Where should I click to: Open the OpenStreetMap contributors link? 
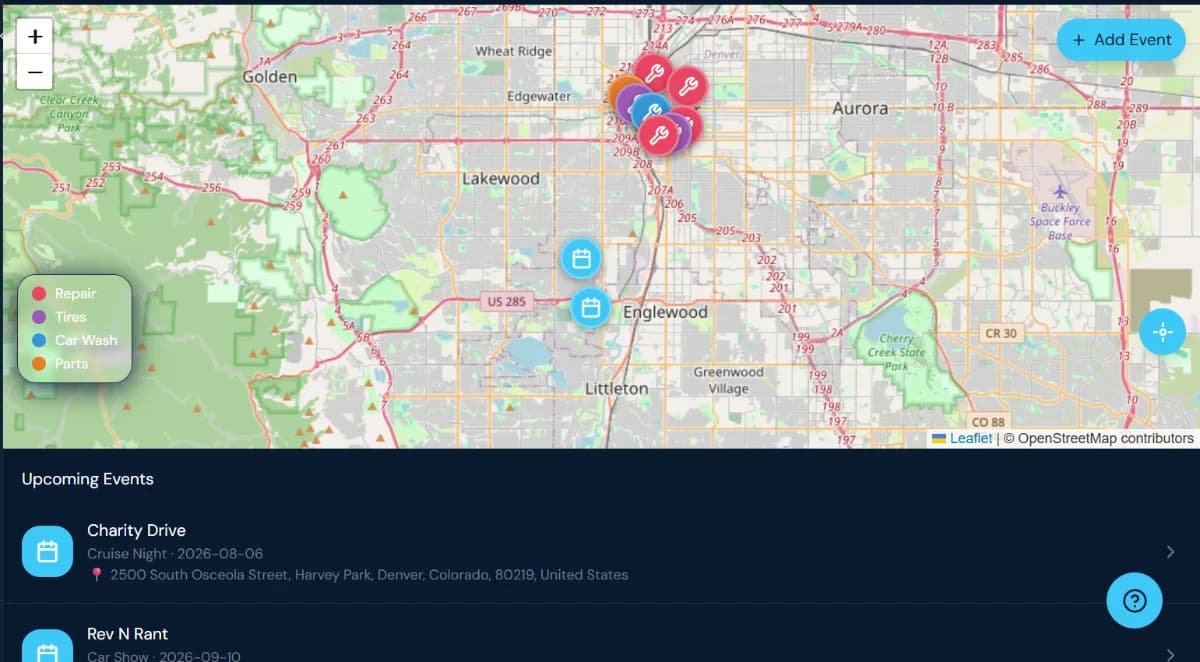1106,438
